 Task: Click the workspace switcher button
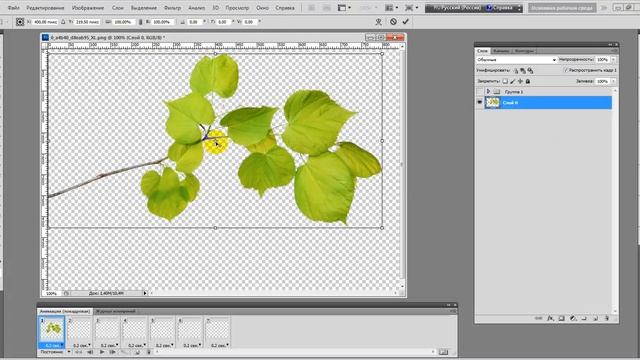(562, 8)
